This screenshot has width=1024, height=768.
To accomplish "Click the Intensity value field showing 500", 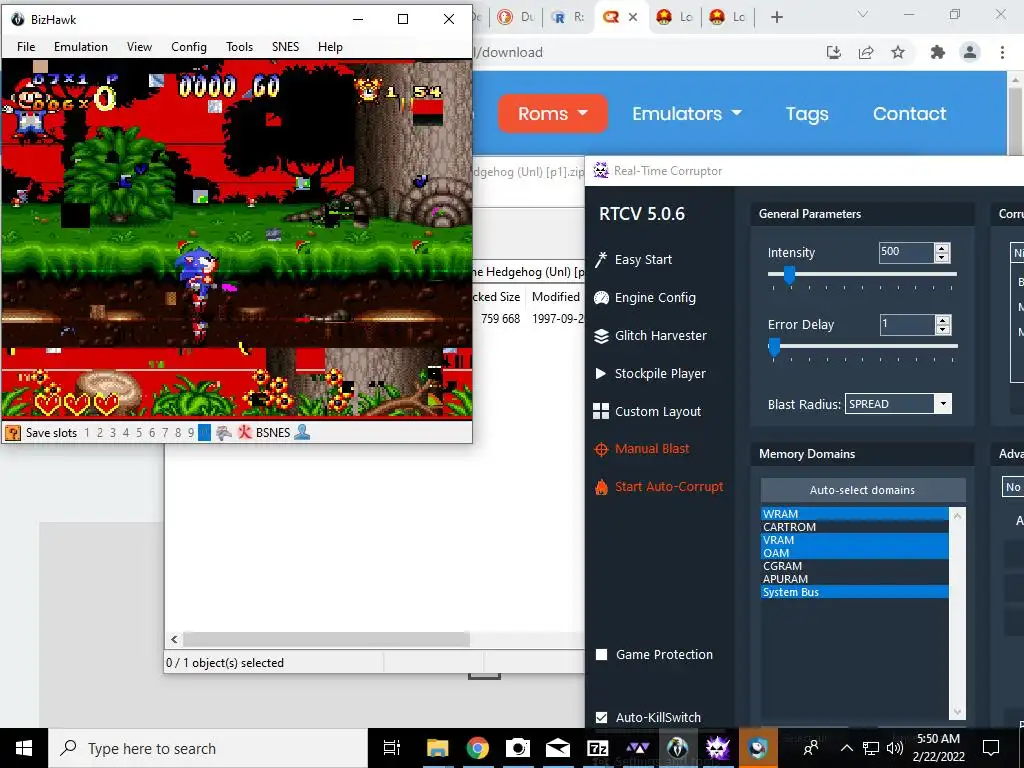I will point(906,252).
